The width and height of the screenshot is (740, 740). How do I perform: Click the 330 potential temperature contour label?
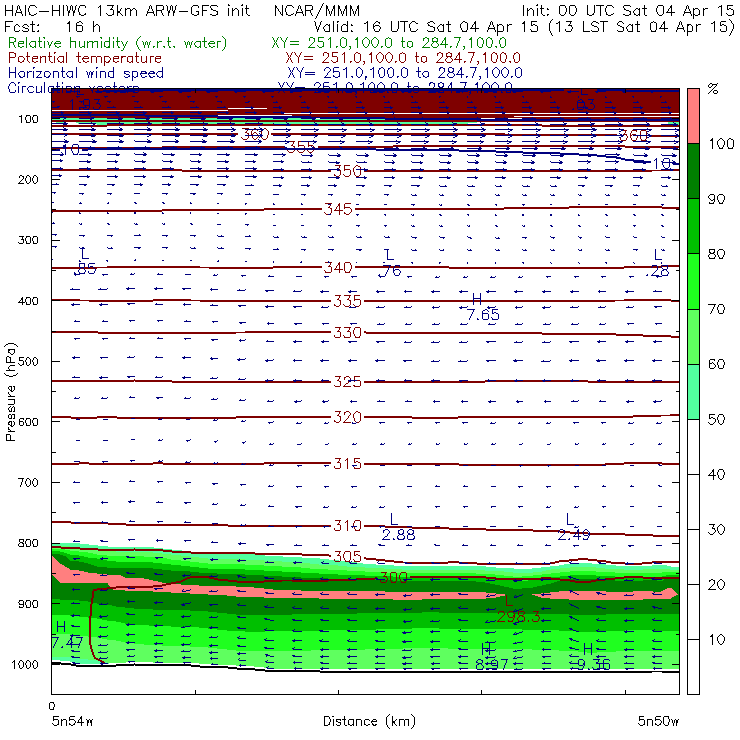pyautogui.click(x=348, y=333)
